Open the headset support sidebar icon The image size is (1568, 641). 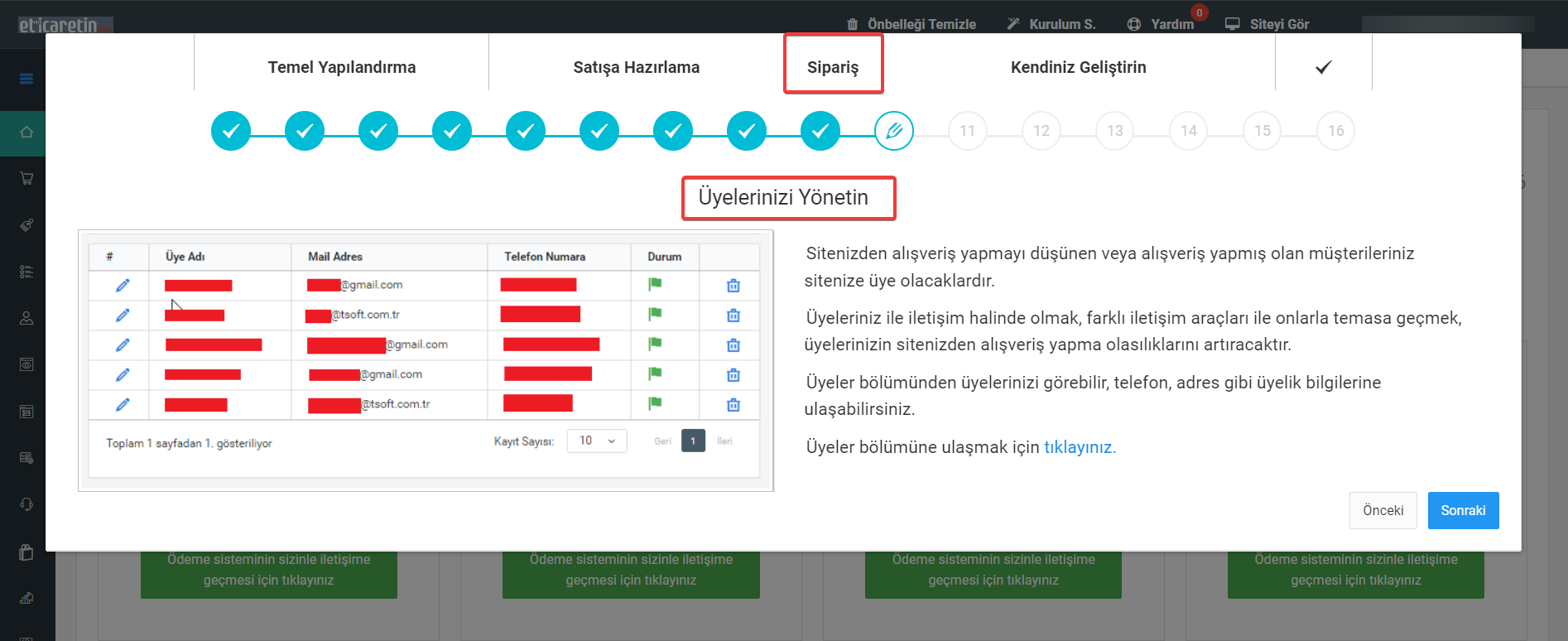tap(26, 504)
